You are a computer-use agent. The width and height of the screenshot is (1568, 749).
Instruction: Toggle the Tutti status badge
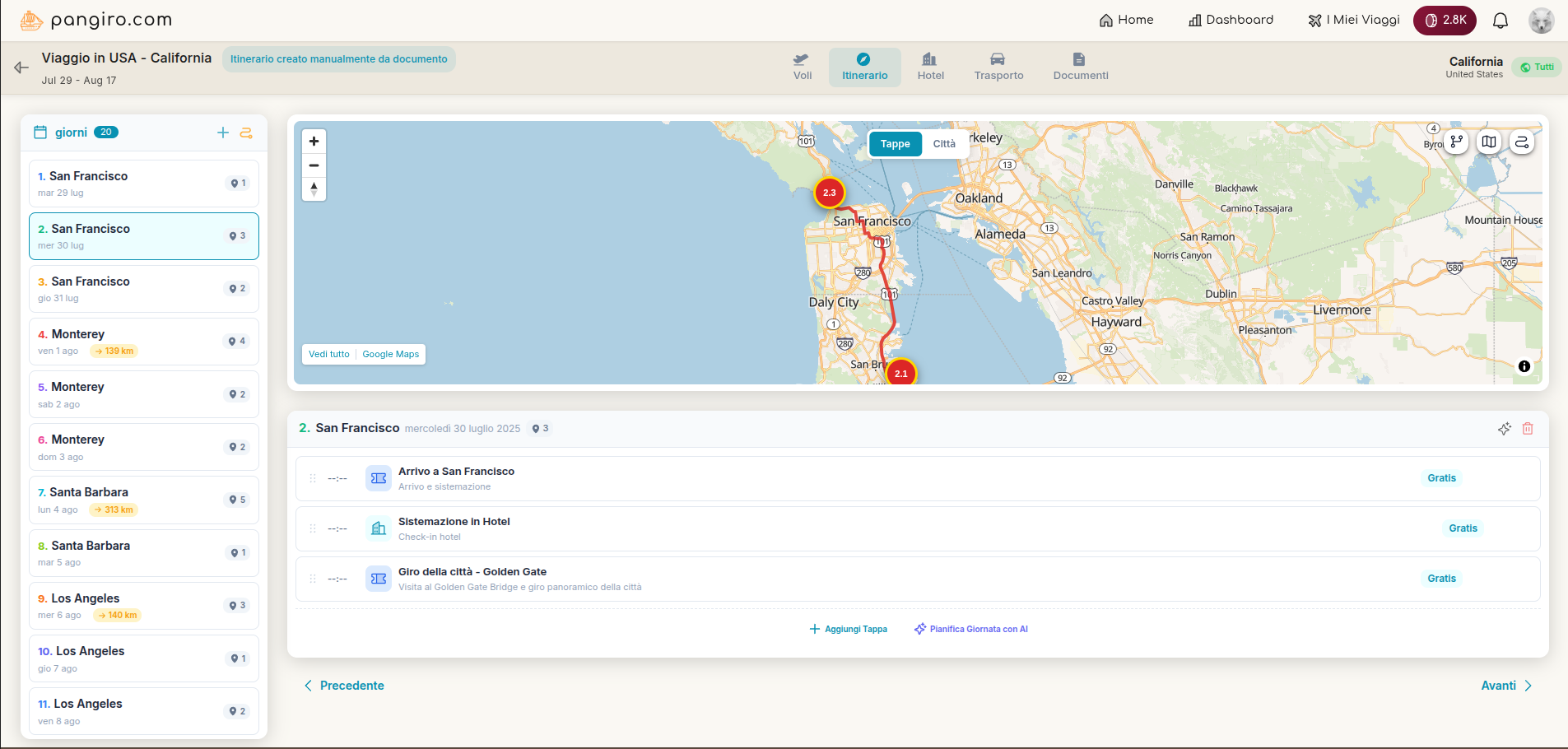coord(1537,67)
